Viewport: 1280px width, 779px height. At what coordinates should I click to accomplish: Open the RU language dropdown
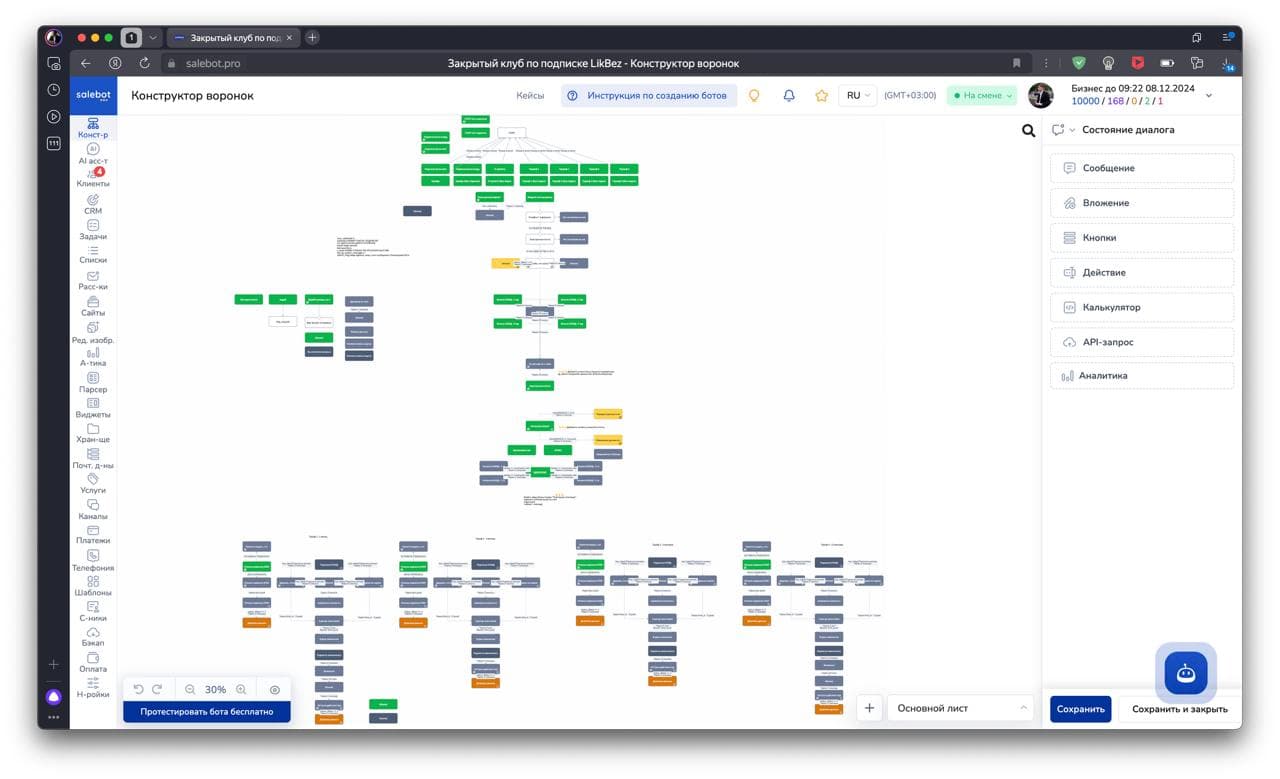coord(858,96)
